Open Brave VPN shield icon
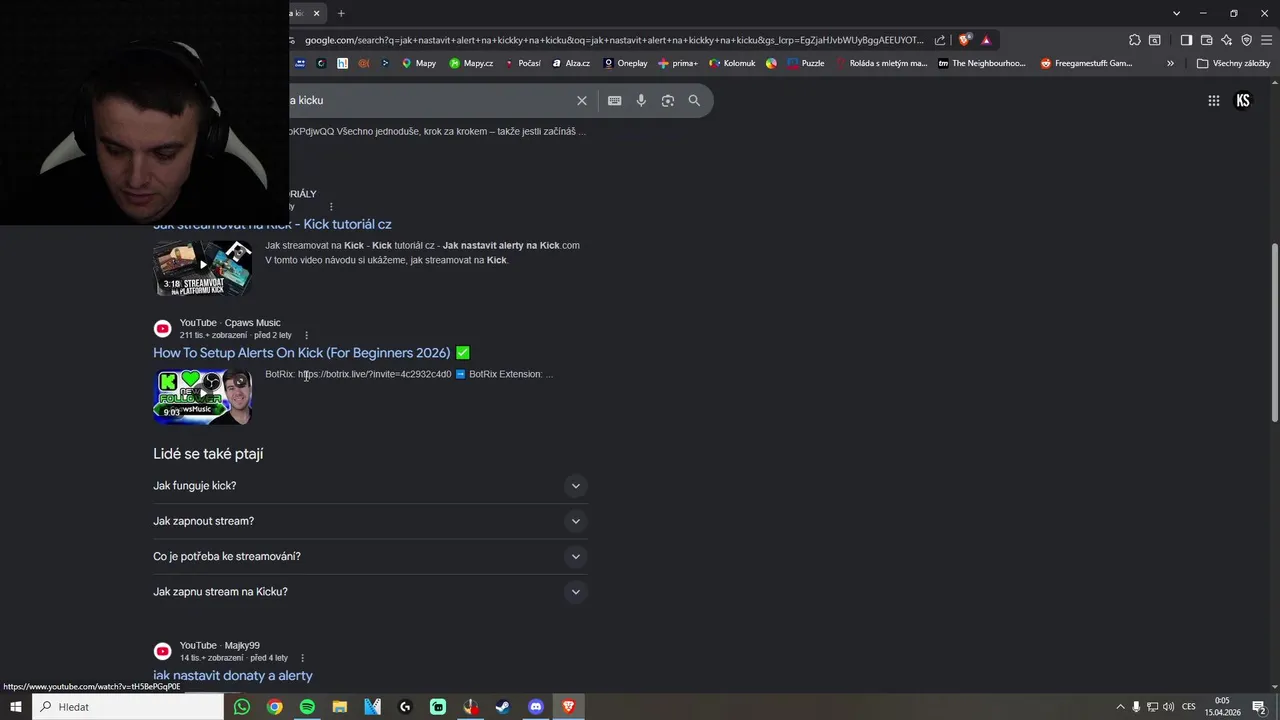Image resolution: width=1280 pixels, height=720 pixels. 1246,40
